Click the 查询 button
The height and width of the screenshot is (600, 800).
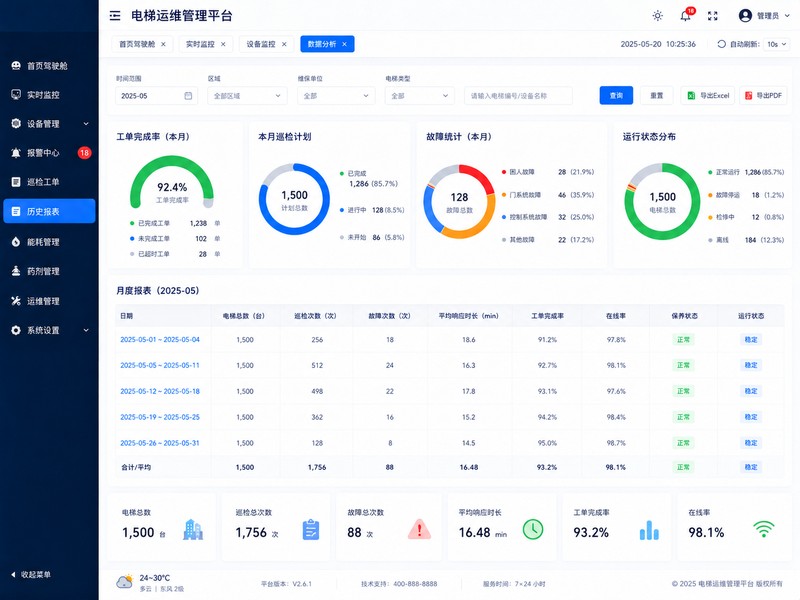[x=616, y=95]
